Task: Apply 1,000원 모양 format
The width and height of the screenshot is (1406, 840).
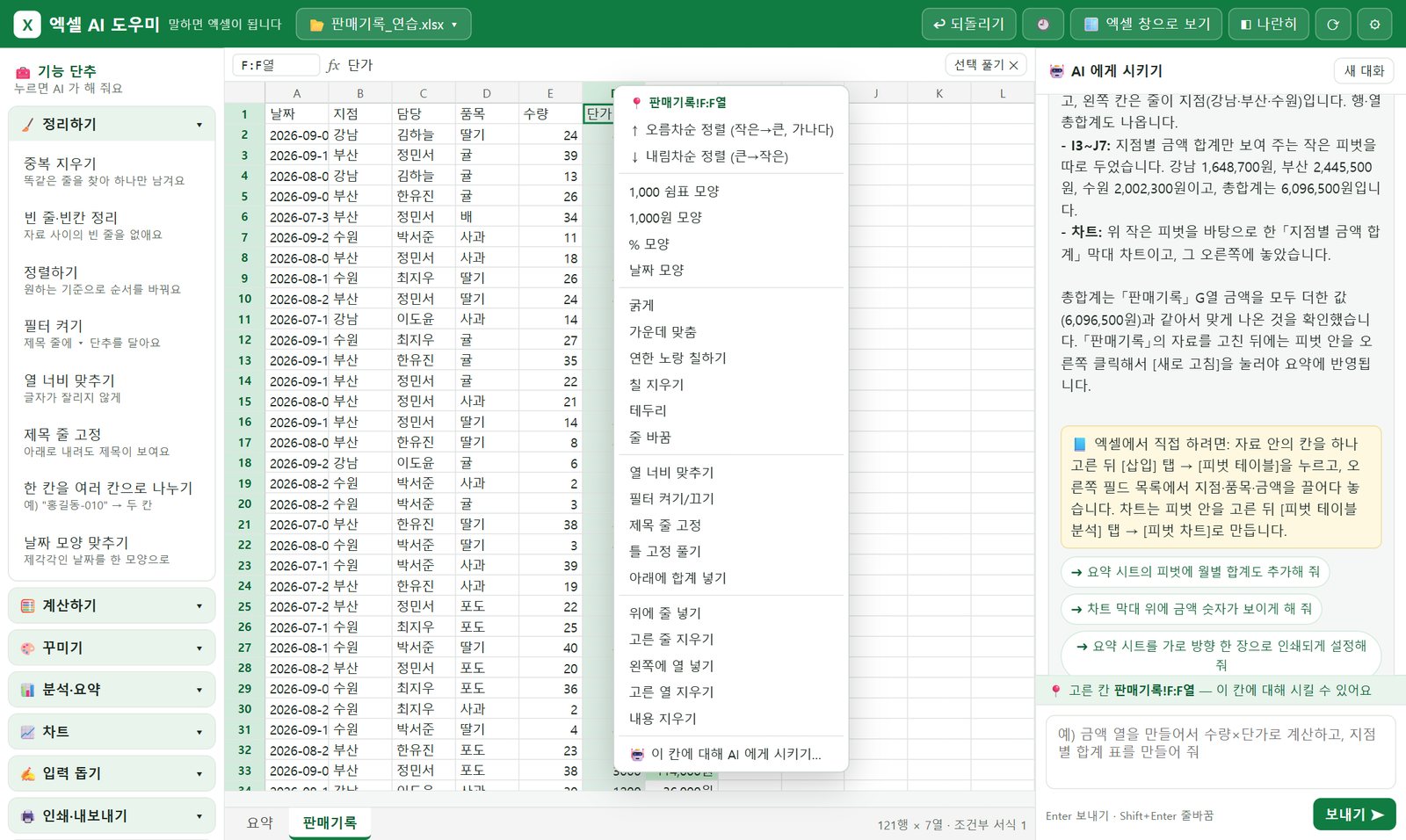Action: point(730,218)
